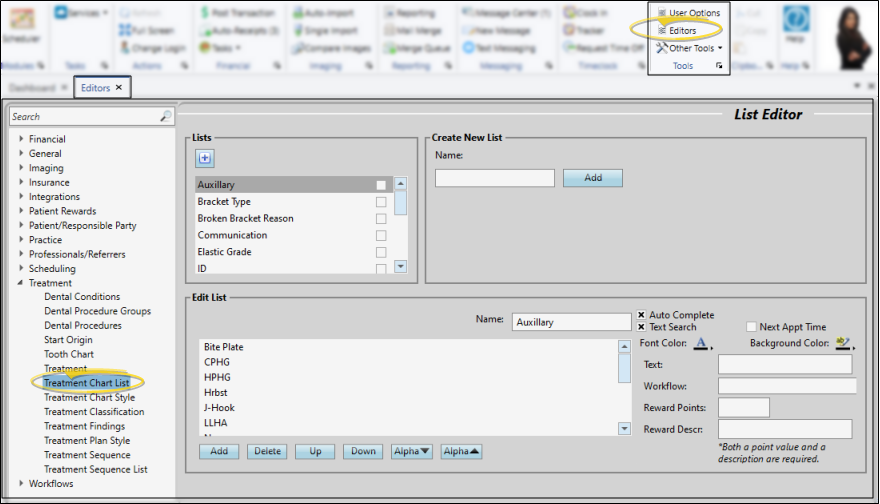Open the Font Color picker
Screen dimensions: 880x504
(702, 343)
